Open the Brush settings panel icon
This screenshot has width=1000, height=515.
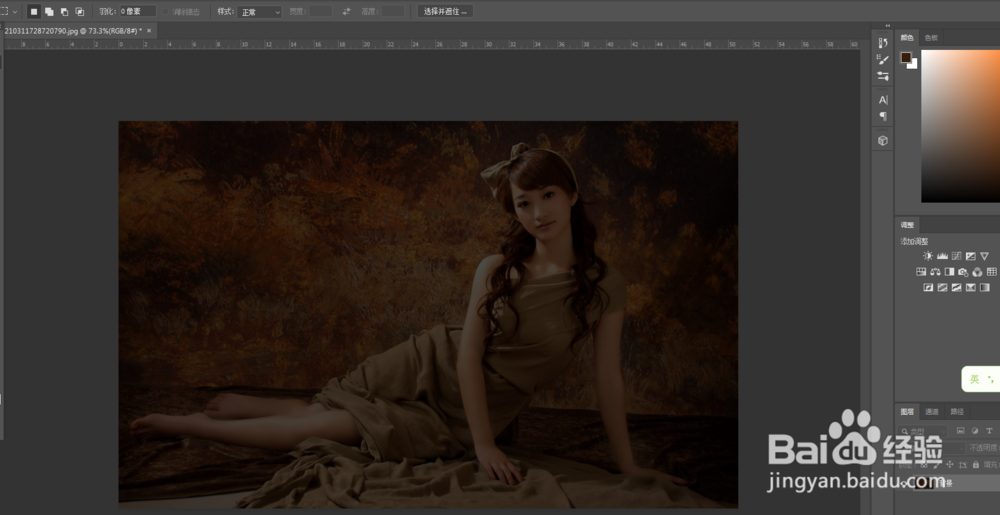pyautogui.click(x=883, y=60)
